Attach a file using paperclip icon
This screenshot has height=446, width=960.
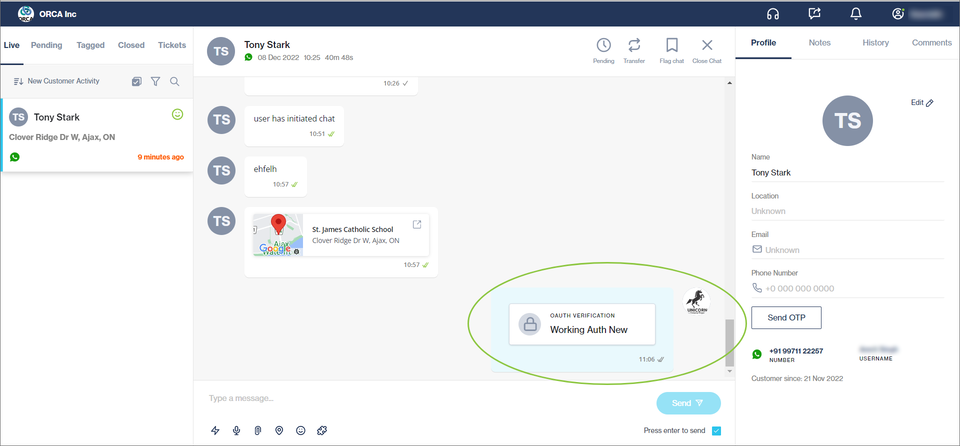click(x=257, y=430)
